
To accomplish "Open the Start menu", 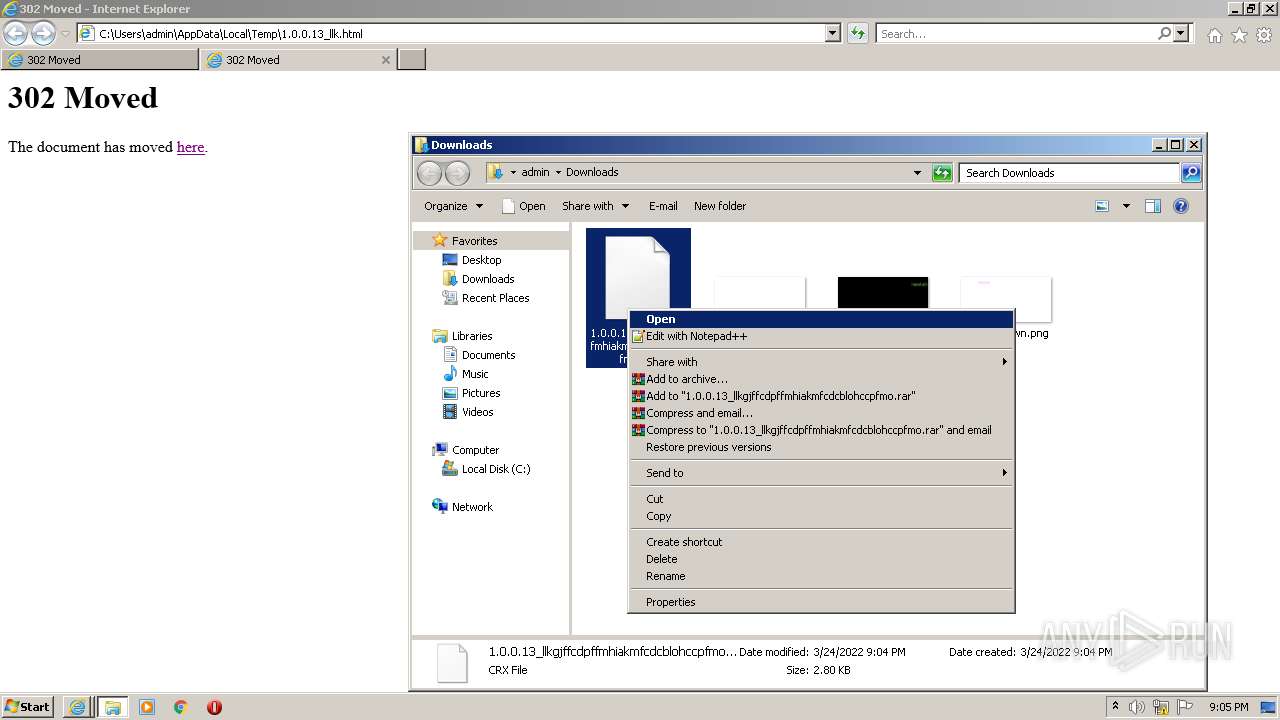I will [28, 707].
